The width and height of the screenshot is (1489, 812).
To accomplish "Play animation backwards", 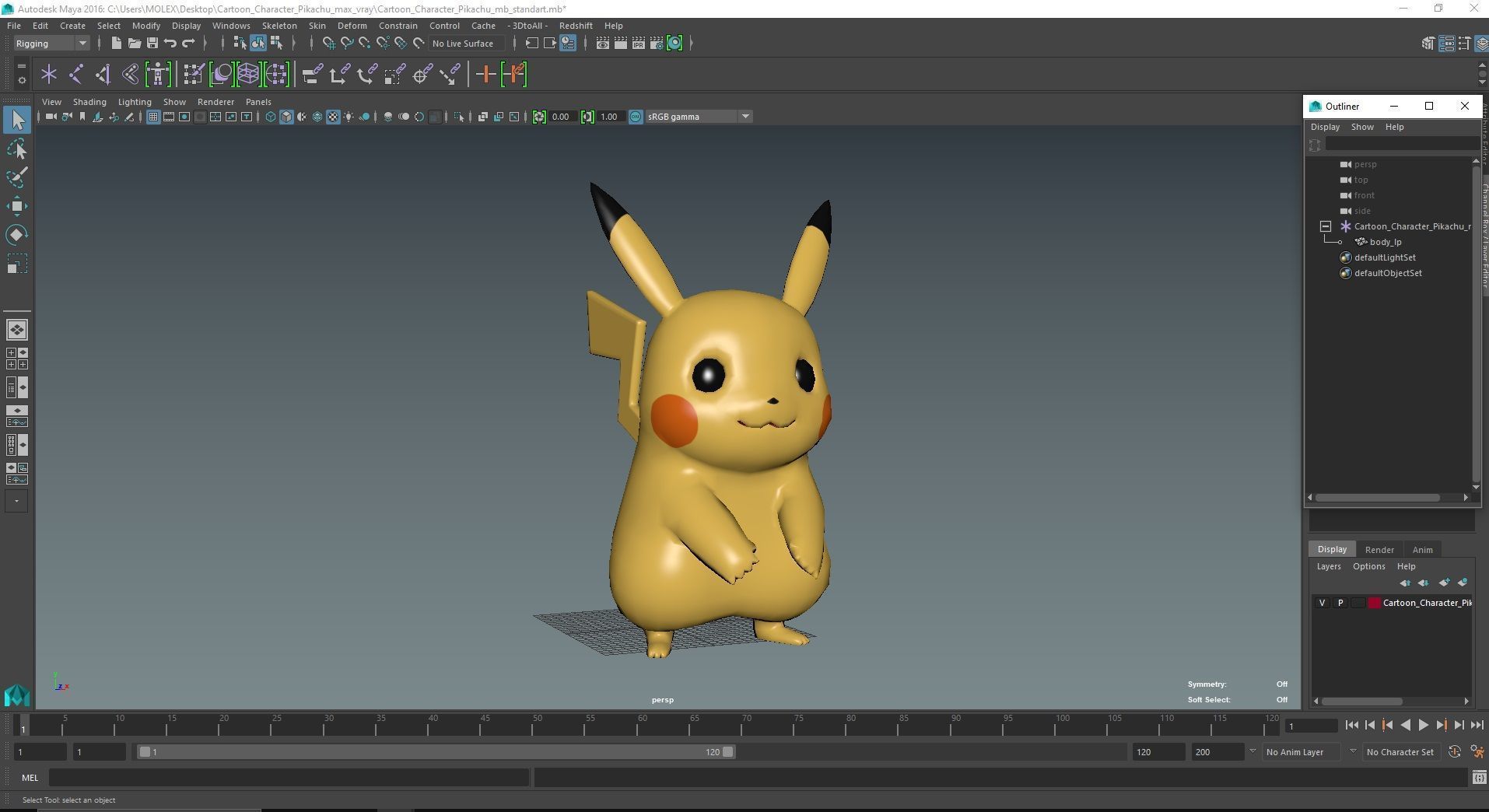I will coord(1405,726).
